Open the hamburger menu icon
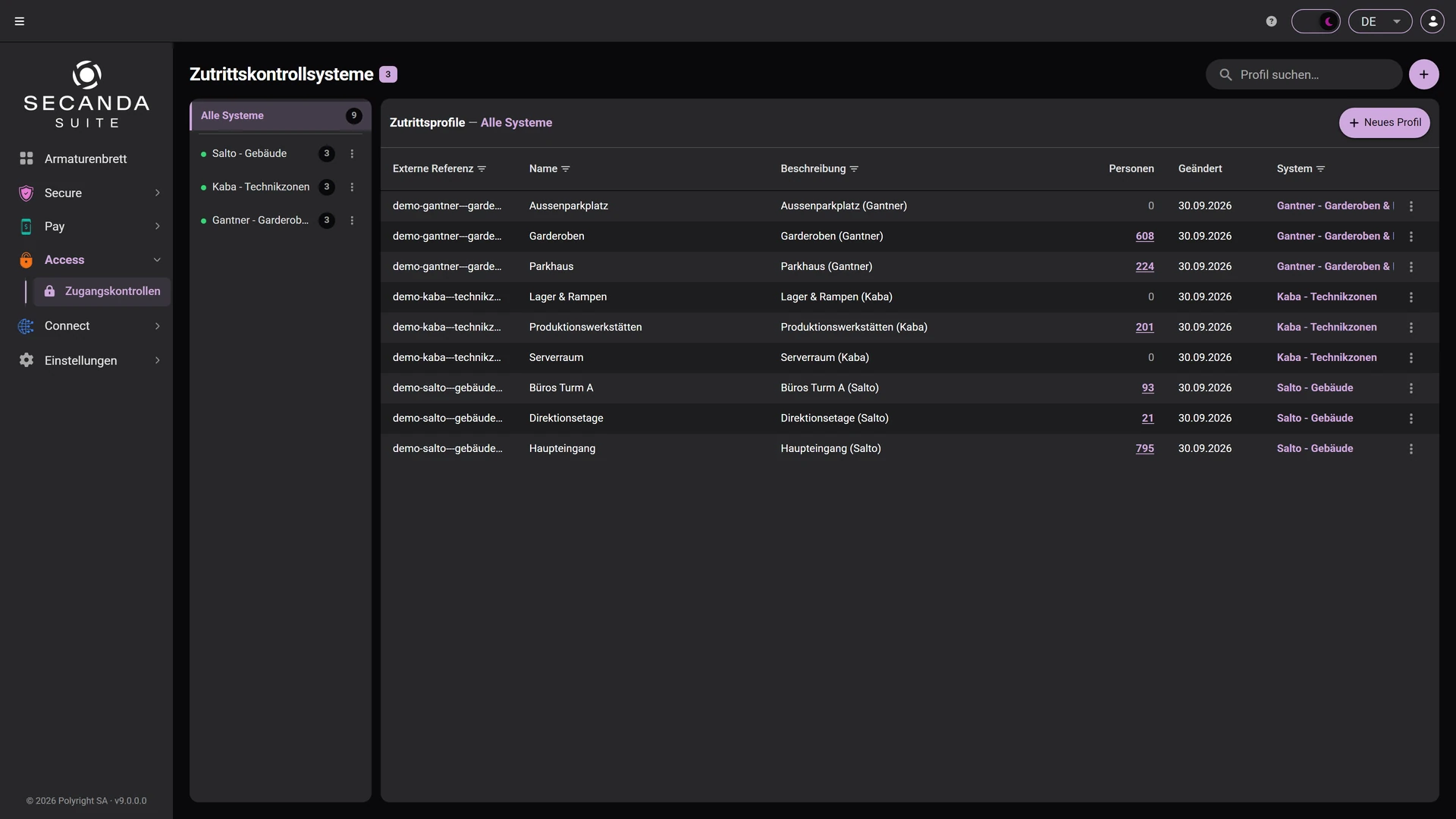Screen dimensions: 1456x819 tap(20, 21)
